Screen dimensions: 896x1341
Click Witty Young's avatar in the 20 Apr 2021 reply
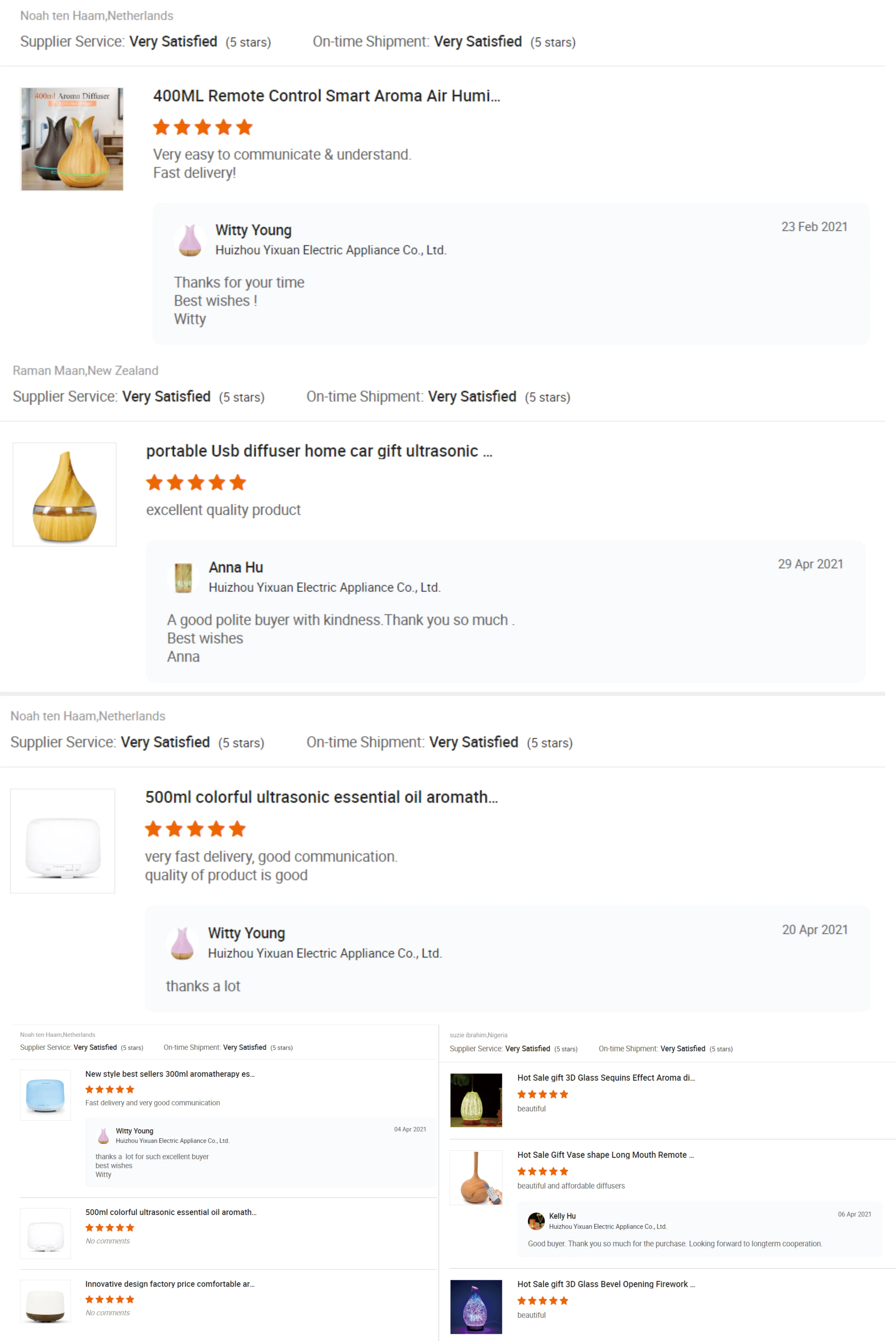[x=182, y=943]
